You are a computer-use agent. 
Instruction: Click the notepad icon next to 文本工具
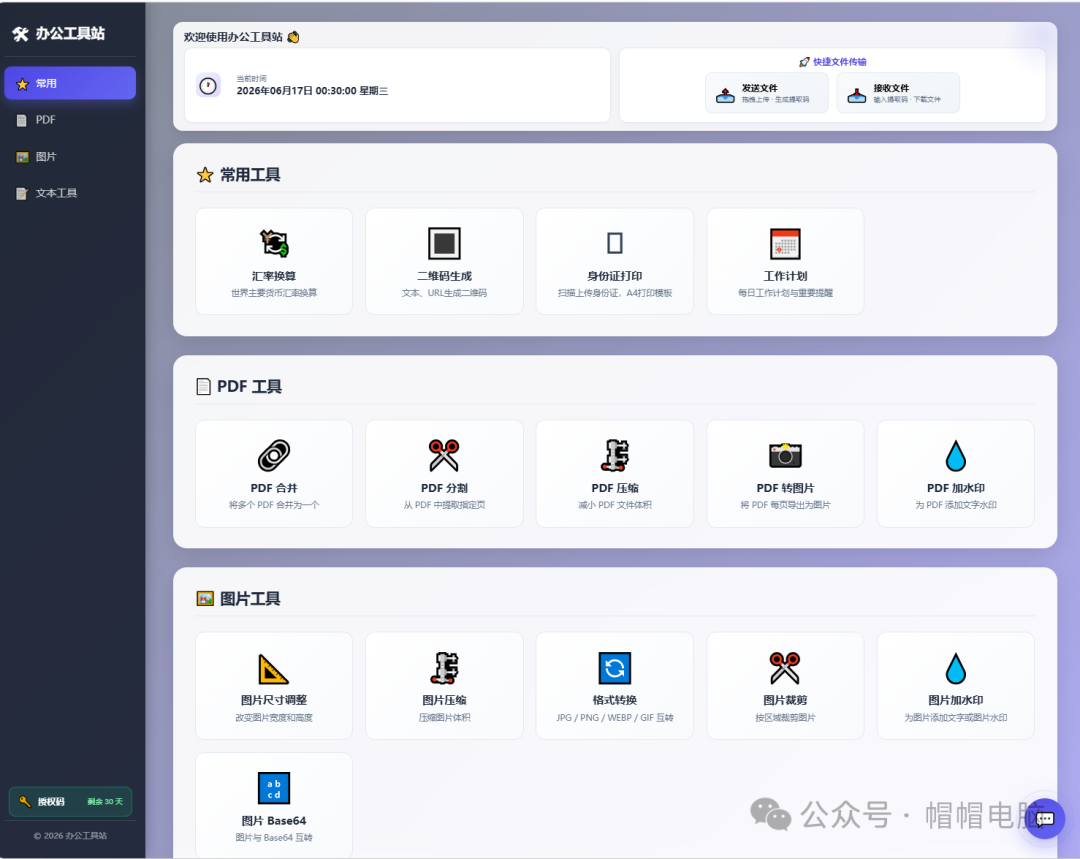coord(22,194)
